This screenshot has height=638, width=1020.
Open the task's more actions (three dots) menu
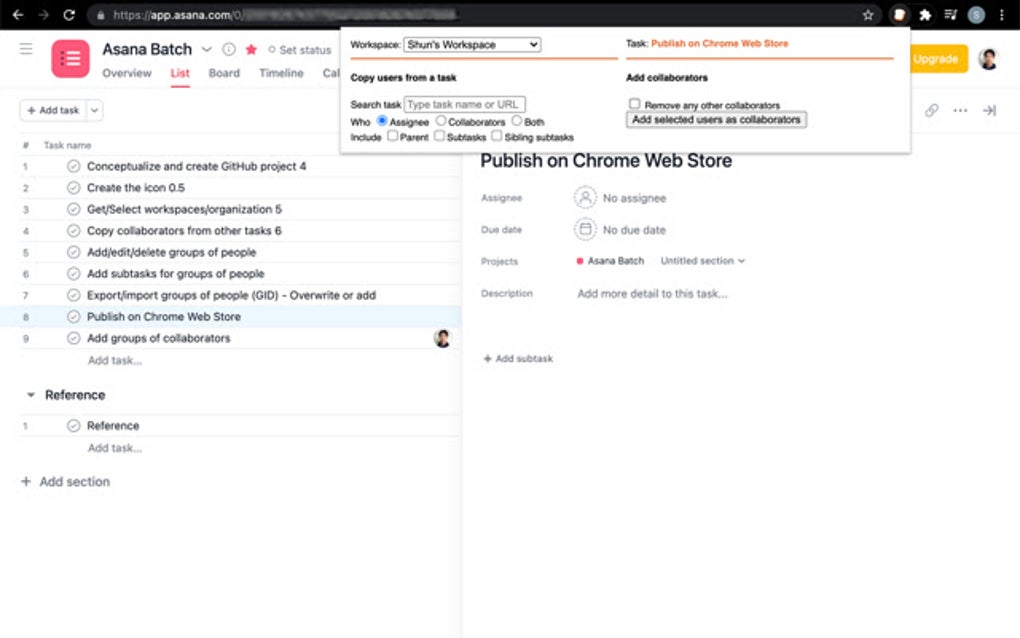point(959,112)
